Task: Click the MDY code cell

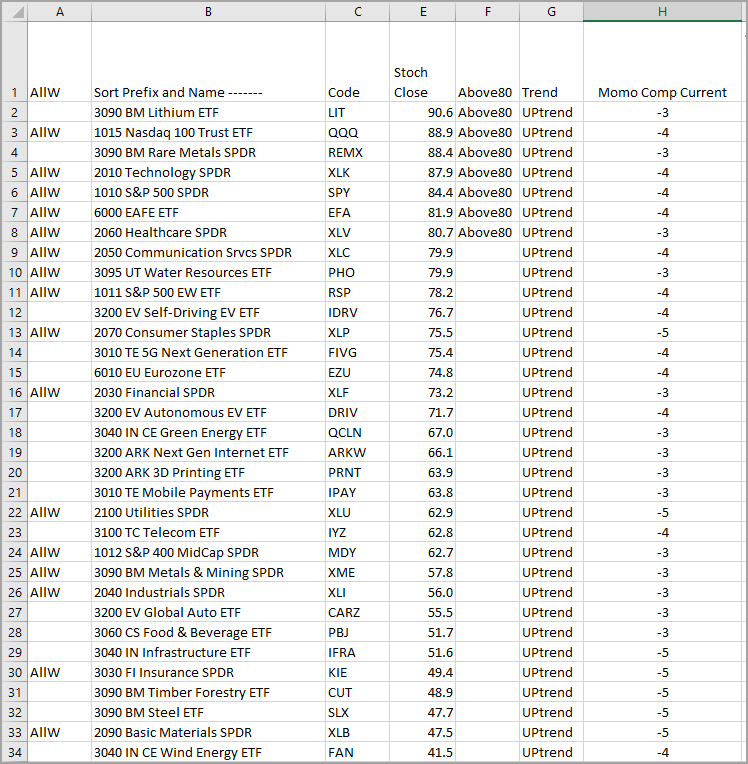Action: pyautogui.click(x=358, y=552)
